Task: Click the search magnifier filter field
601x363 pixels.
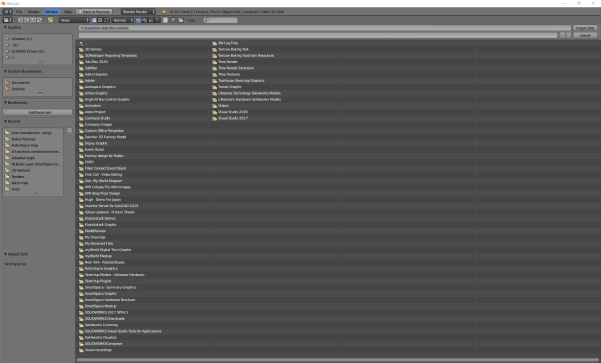Action: click(220, 20)
